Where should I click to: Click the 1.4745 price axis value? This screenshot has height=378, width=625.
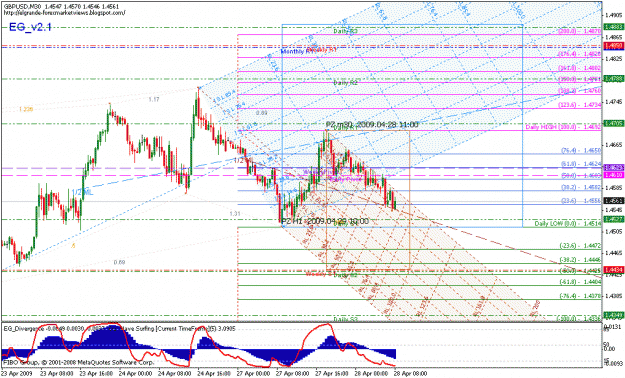pyautogui.click(x=614, y=102)
